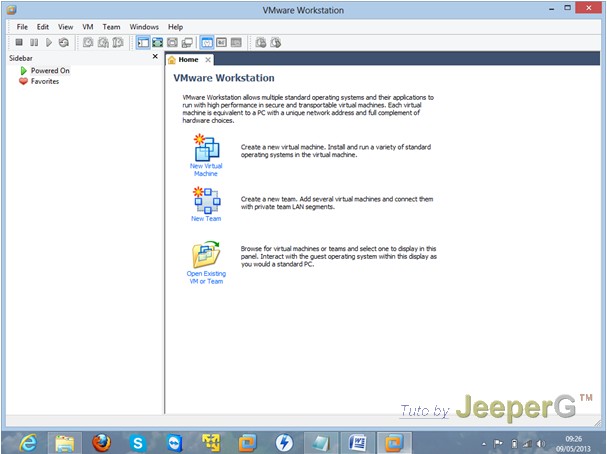This screenshot has width=607, height=454.
Task: Select the highlighted Summary view toolbar icon
Action: tap(207, 42)
